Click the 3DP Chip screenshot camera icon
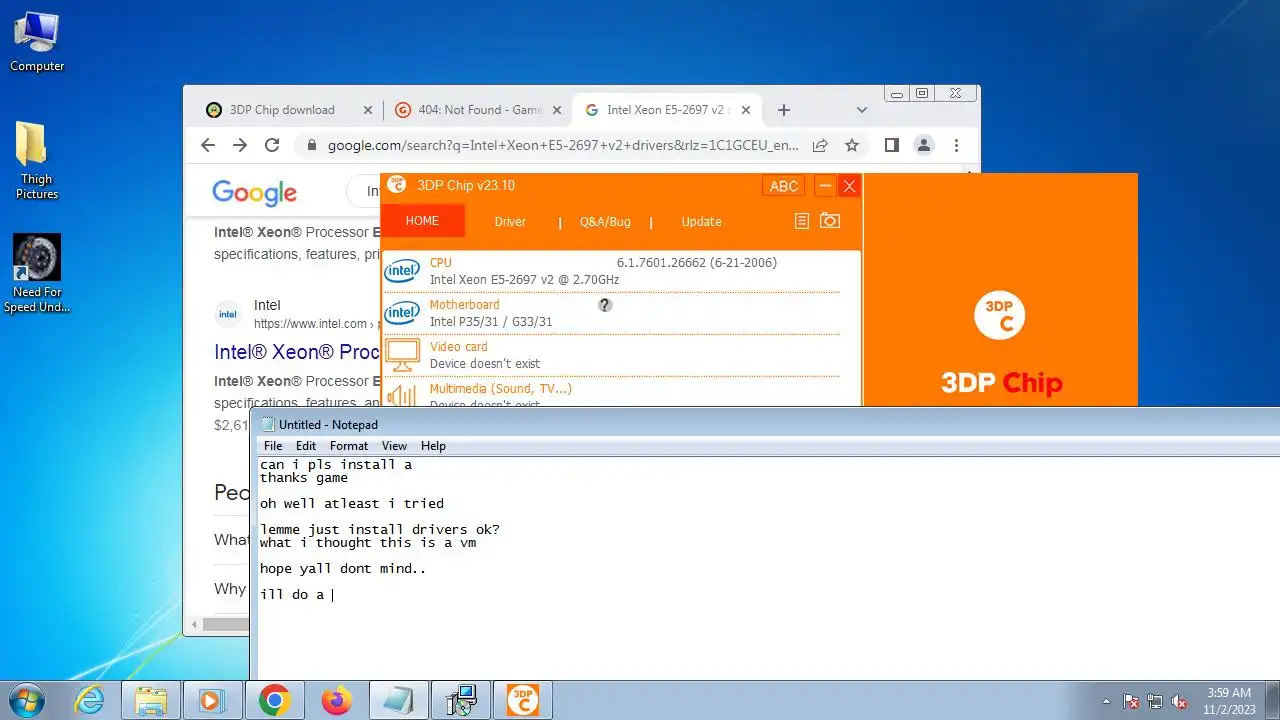The width and height of the screenshot is (1280, 720). [x=830, y=221]
